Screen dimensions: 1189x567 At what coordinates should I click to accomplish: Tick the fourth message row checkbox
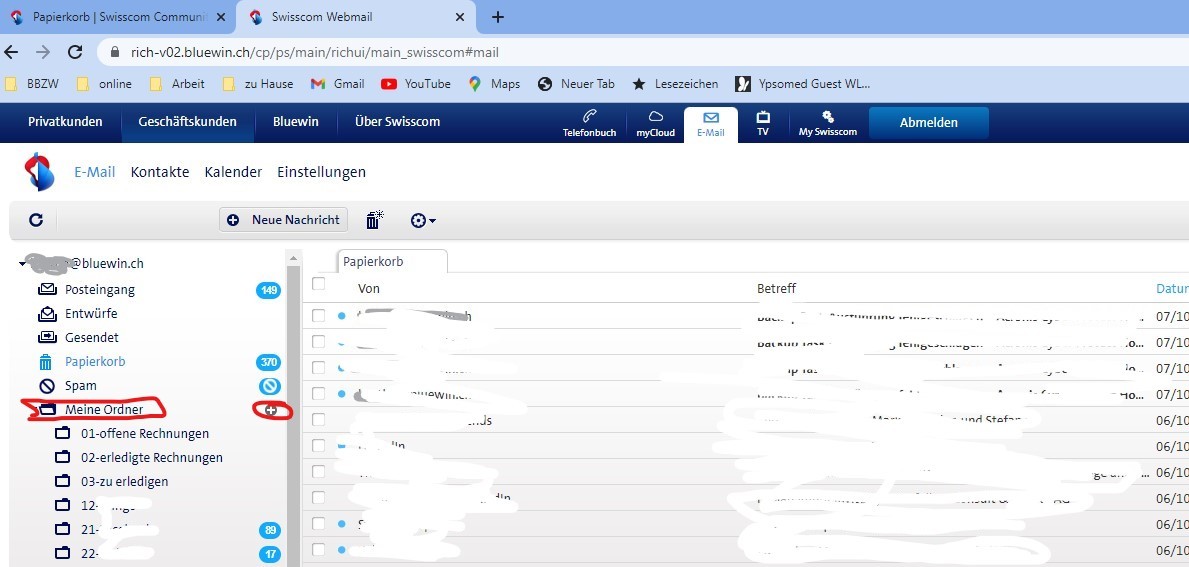pyautogui.click(x=318, y=393)
